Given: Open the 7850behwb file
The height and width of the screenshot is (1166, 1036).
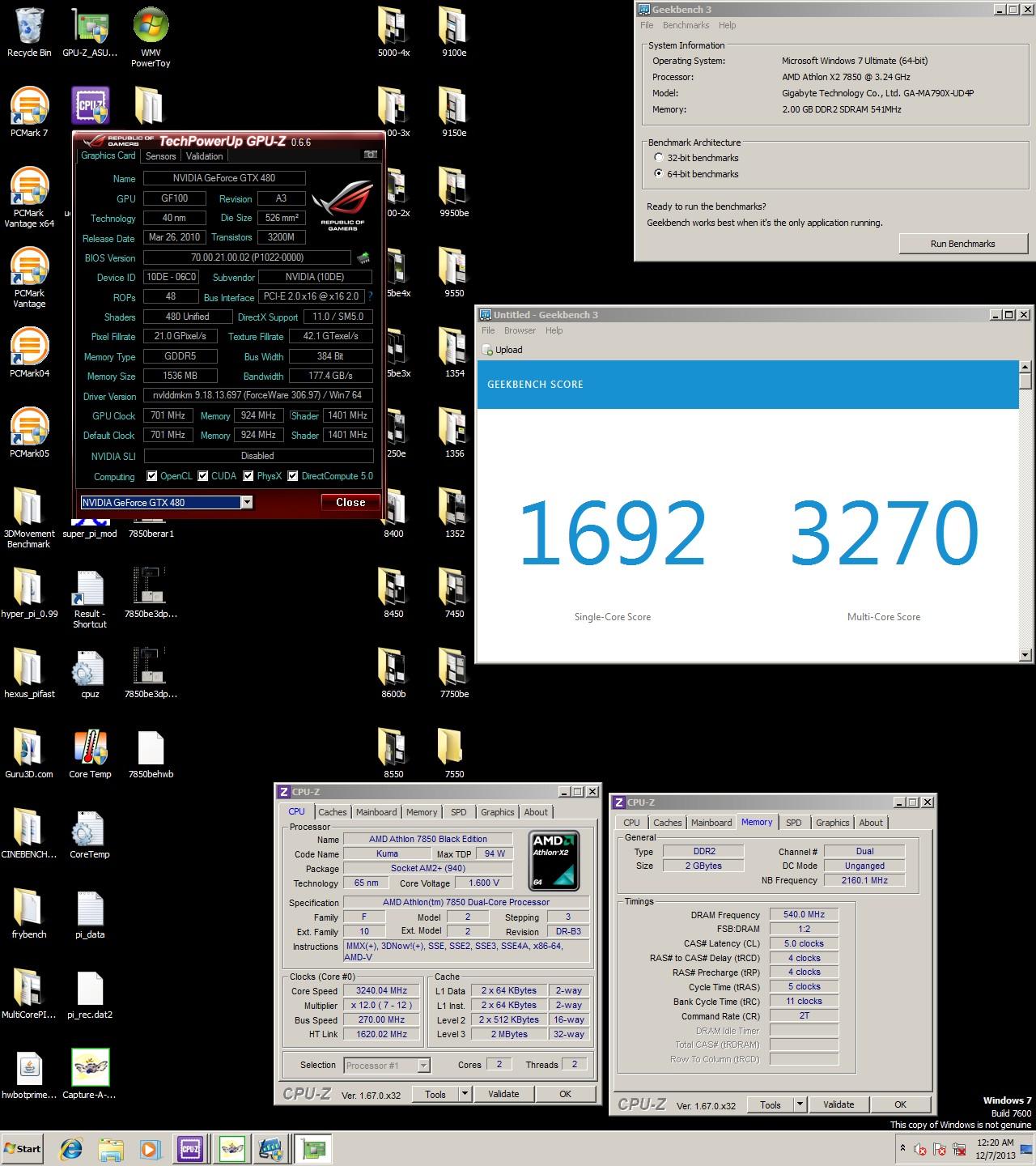Looking at the screenshot, I should coord(151,753).
